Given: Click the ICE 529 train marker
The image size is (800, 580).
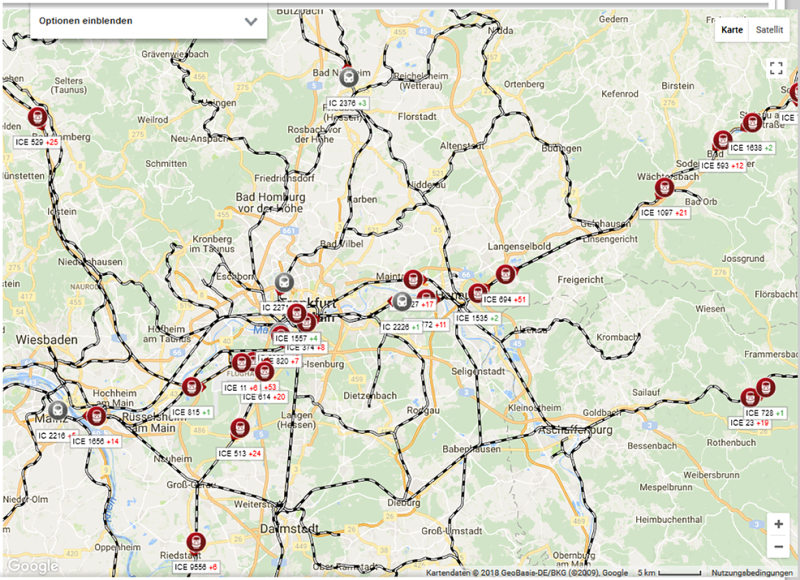Looking at the screenshot, I should (39, 117).
